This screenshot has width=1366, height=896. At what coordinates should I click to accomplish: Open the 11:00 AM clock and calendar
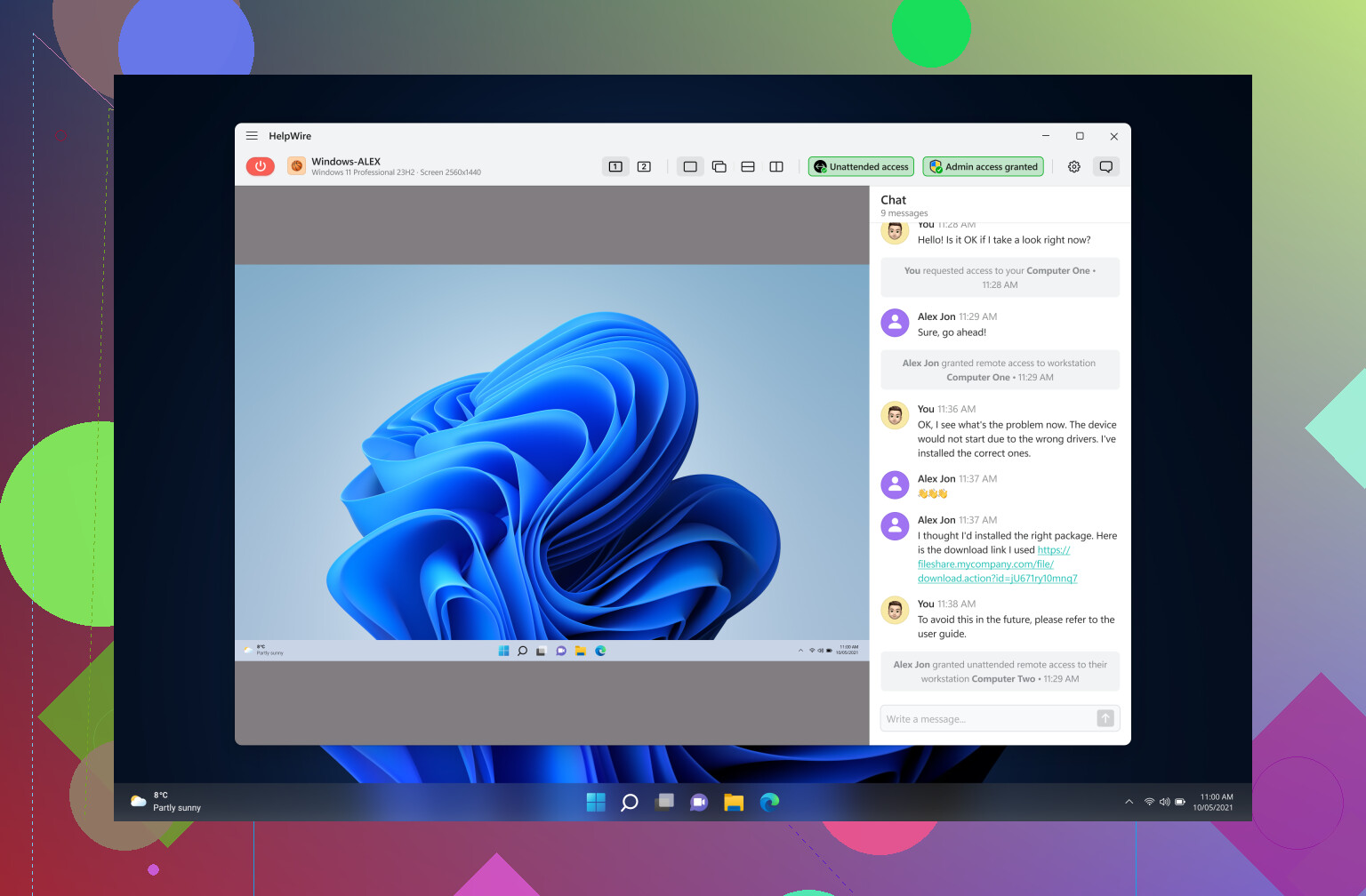(1213, 802)
